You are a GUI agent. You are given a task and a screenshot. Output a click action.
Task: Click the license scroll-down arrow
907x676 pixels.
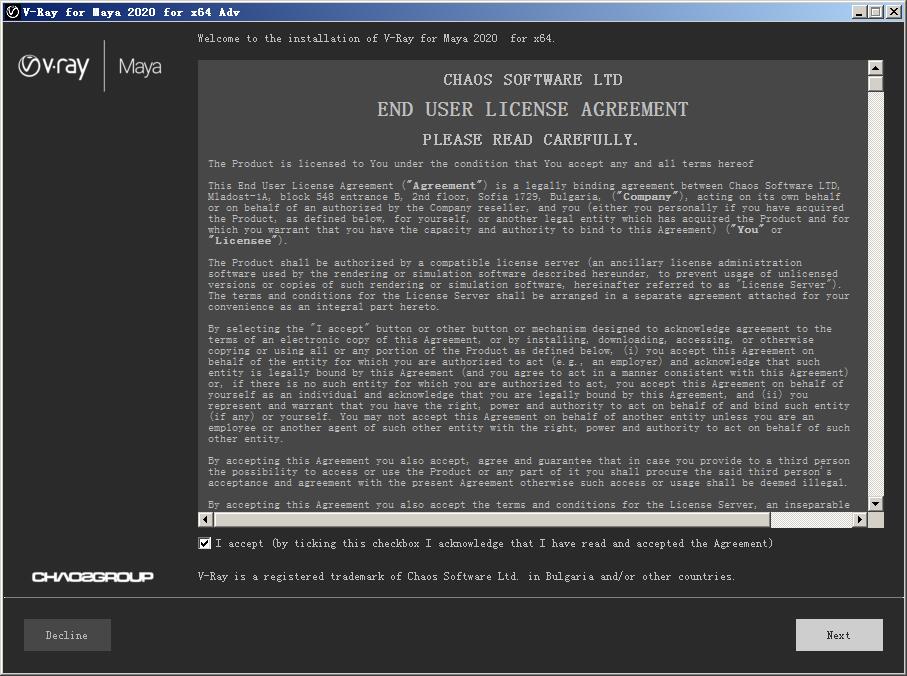click(876, 504)
